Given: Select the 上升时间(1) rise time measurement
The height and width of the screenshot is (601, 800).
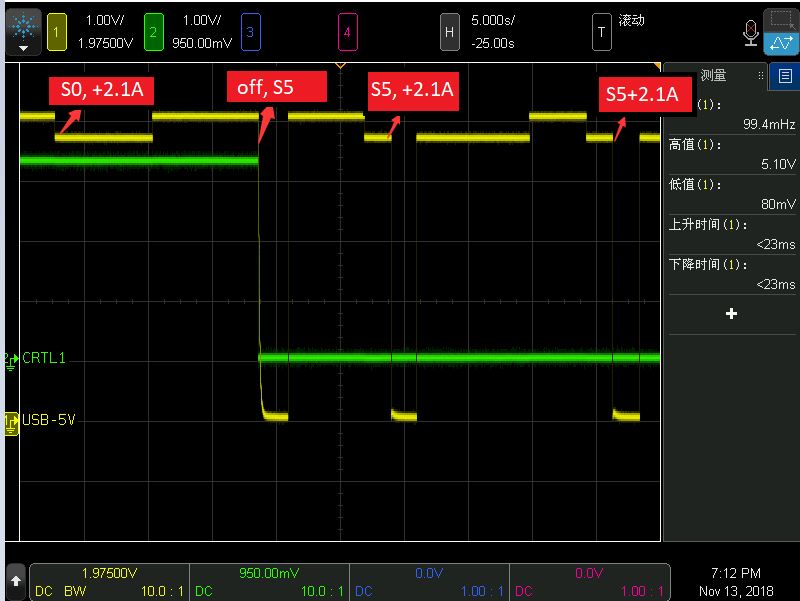Looking at the screenshot, I should pyautogui.click(x=732, y=234).
